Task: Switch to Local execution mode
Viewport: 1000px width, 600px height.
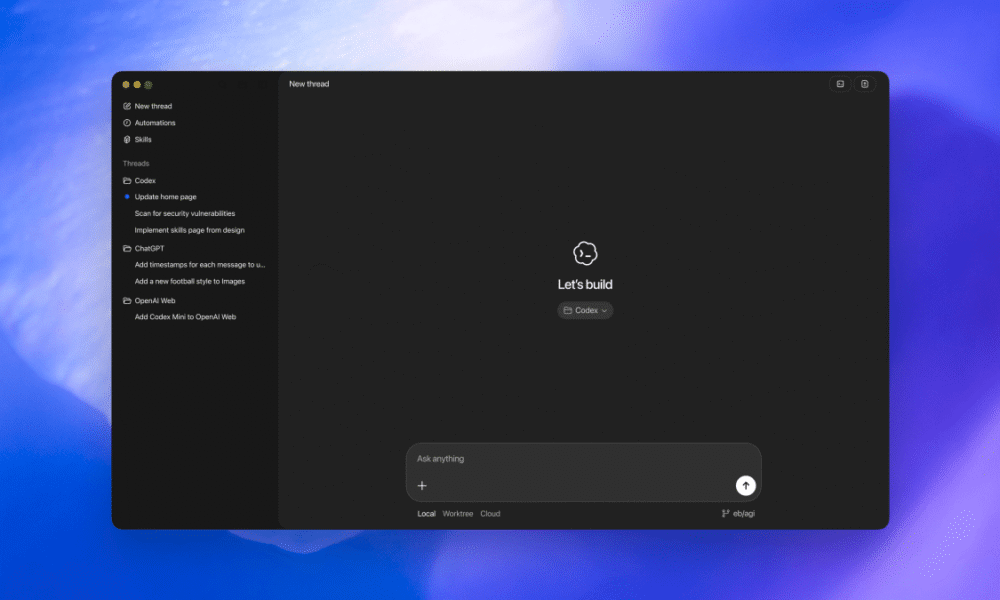Action: tap(426, 514)
